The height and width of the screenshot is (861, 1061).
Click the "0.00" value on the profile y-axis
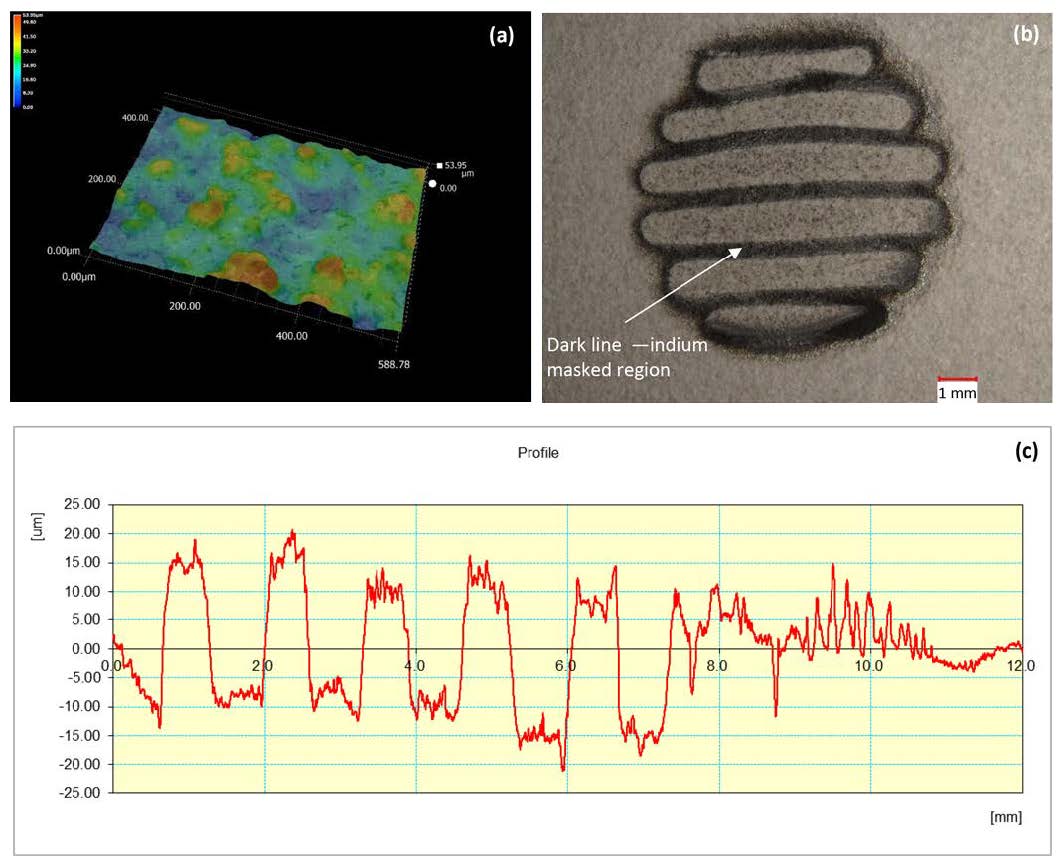pyautogui.click(x=85, y=649)
